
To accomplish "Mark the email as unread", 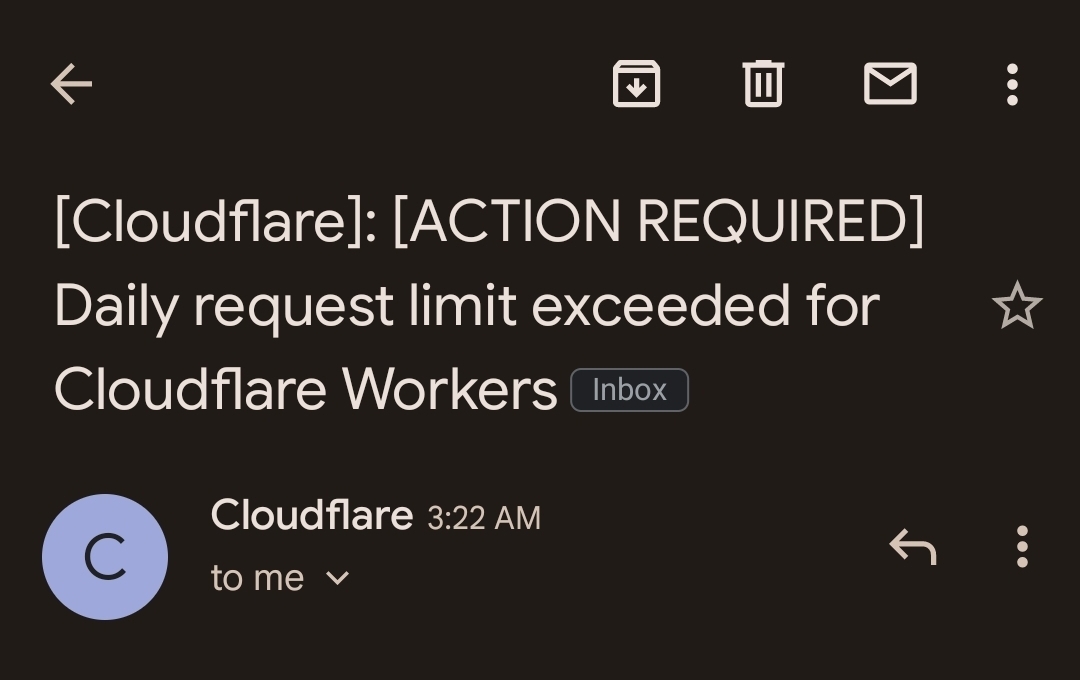I will [890, 84].
